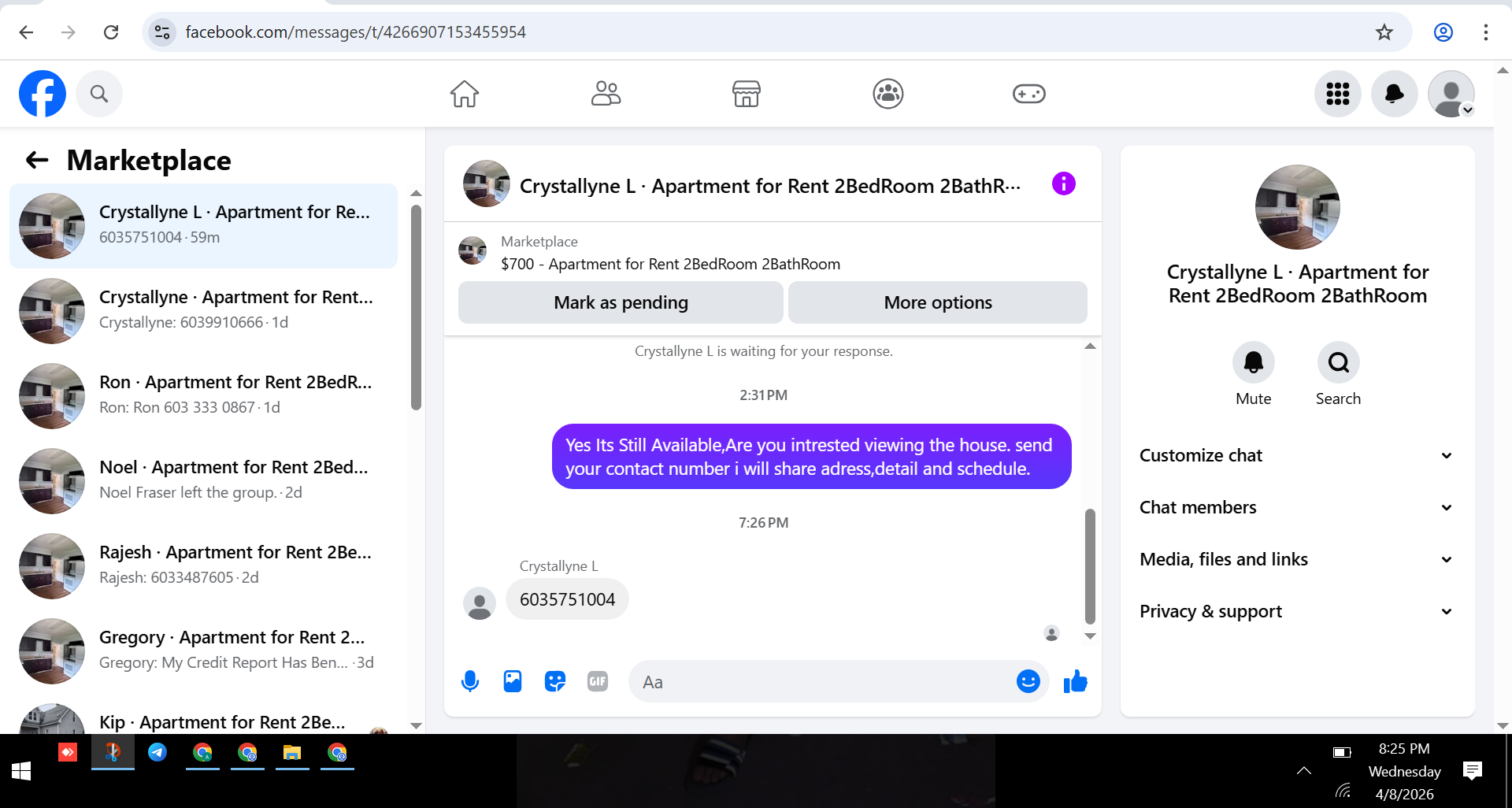Open the emoji picker in message box

pos(1028,681)
